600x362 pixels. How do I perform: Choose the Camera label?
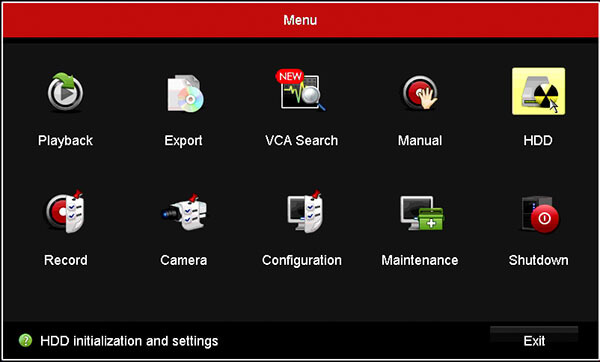pos(184,260)
